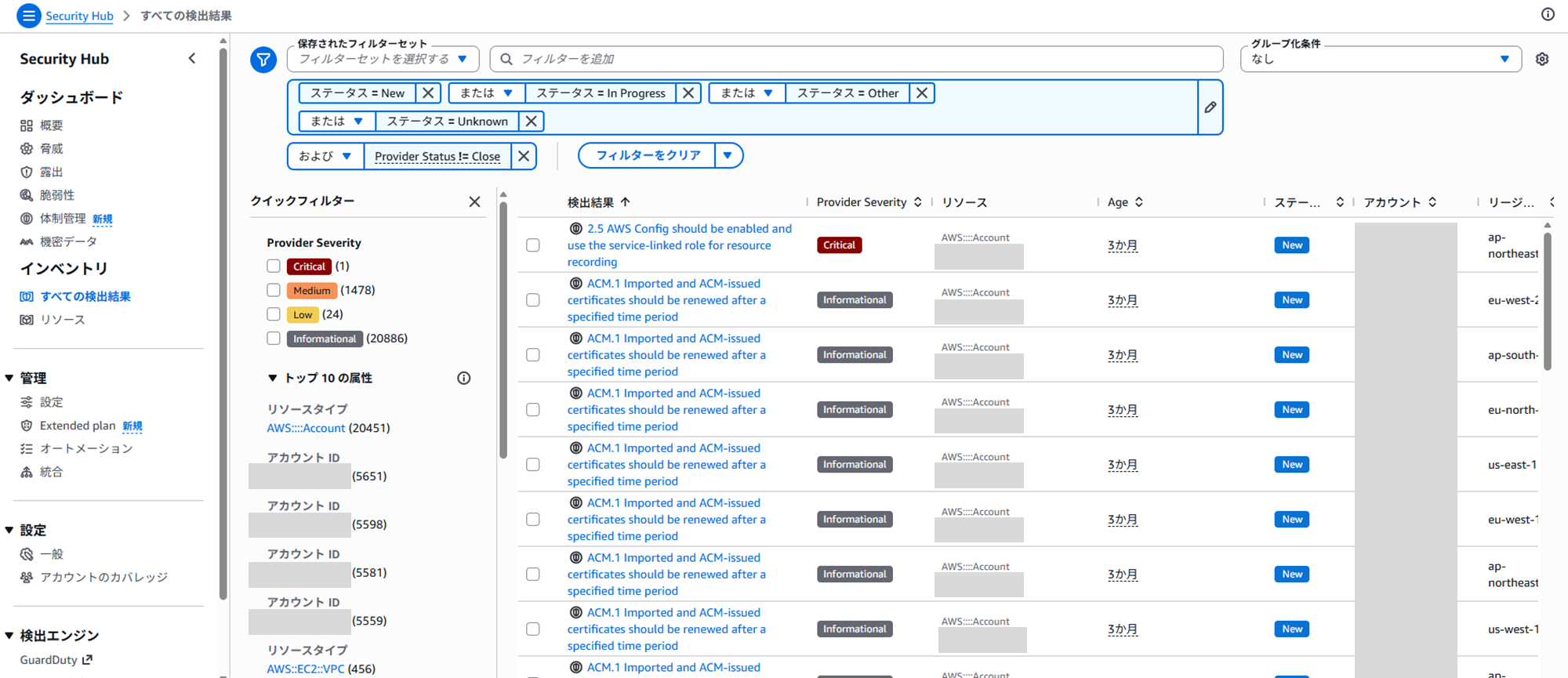Viewport: 1568px width, 678px height.
Task: Open the hamburger navigation menu icon
Action: tap(28, 16)
